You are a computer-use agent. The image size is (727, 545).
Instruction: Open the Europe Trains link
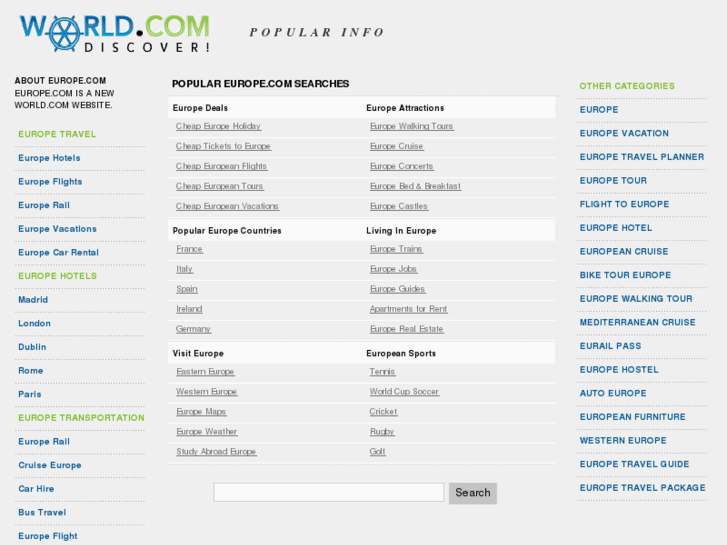tap(396, 249)
